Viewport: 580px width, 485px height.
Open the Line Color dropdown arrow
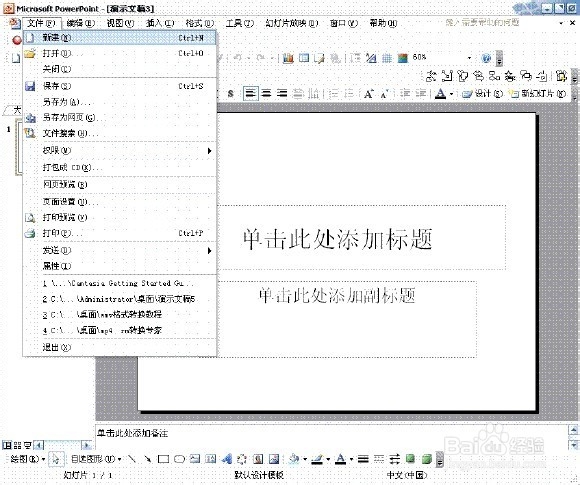coord(328,459)
